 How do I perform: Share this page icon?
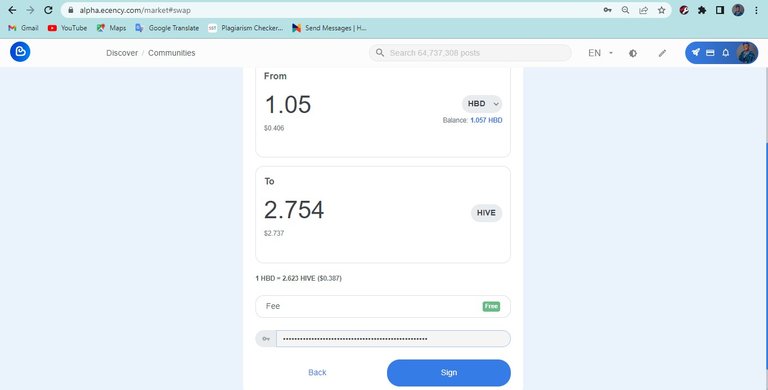[x=644, y=10]
